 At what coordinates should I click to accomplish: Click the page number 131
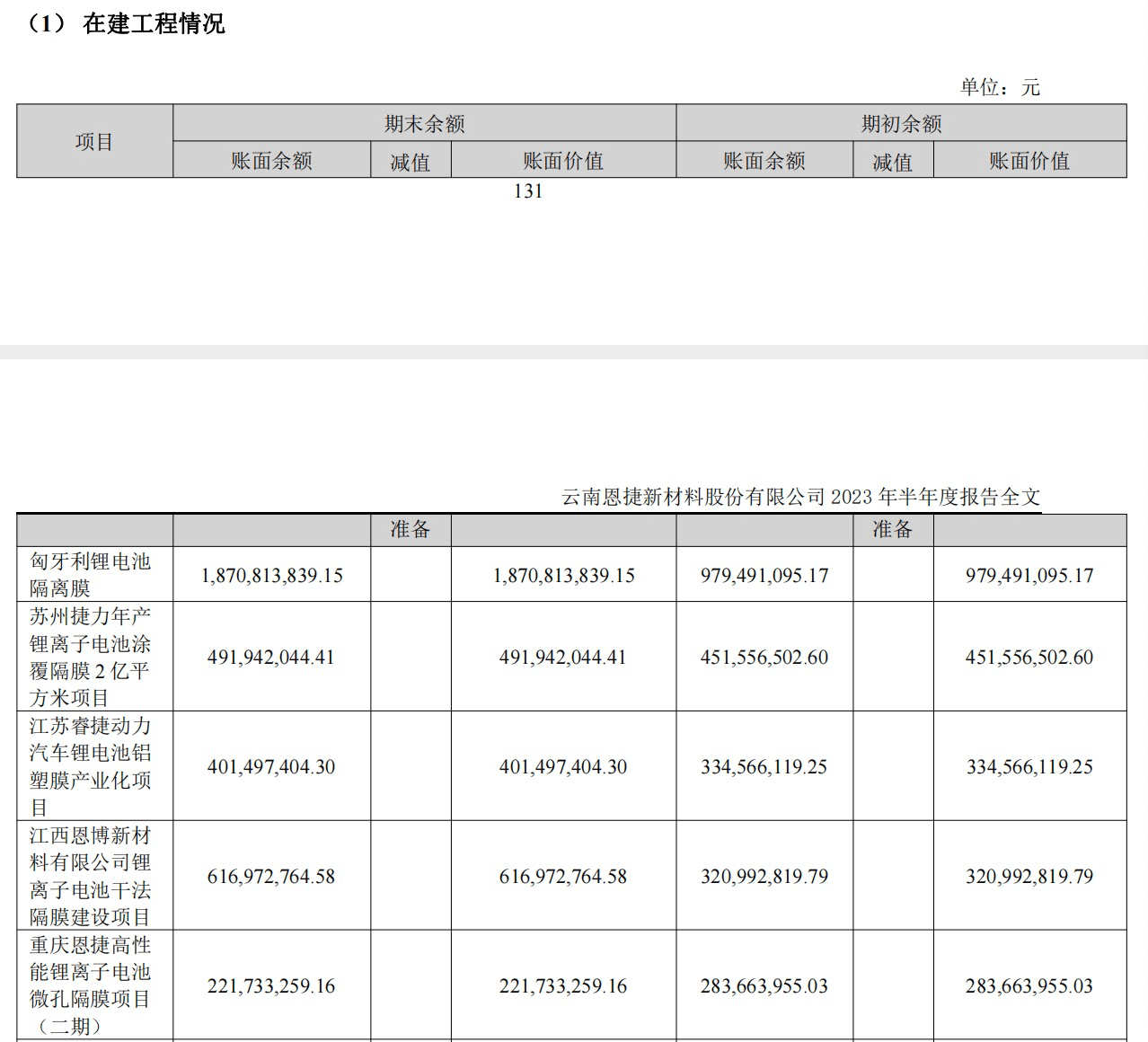click(528, 190)
